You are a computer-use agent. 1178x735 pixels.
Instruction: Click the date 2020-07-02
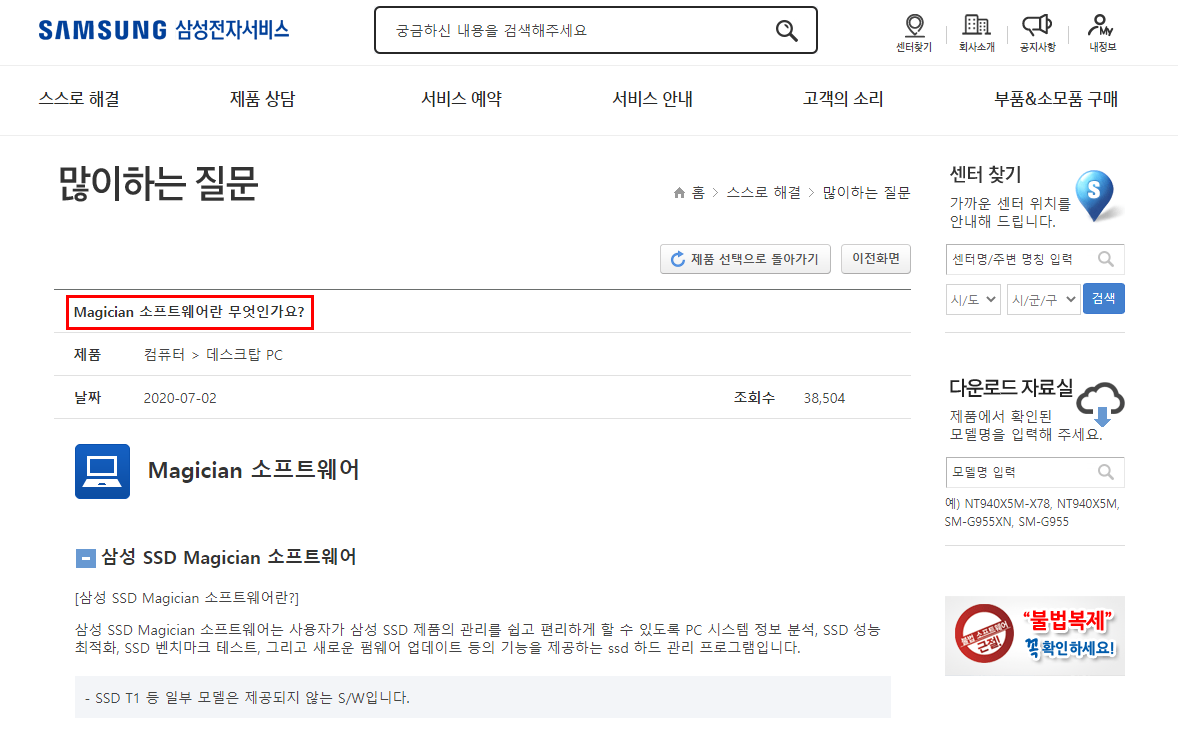pos(180,398)
